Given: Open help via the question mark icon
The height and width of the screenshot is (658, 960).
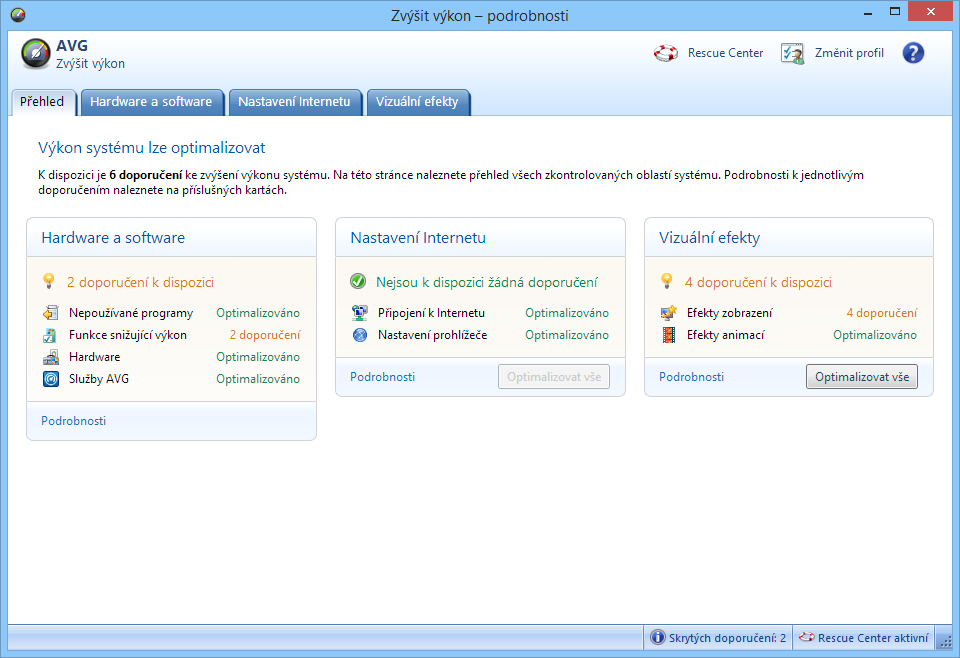Looking at the screenshot, I should (913, 53).
